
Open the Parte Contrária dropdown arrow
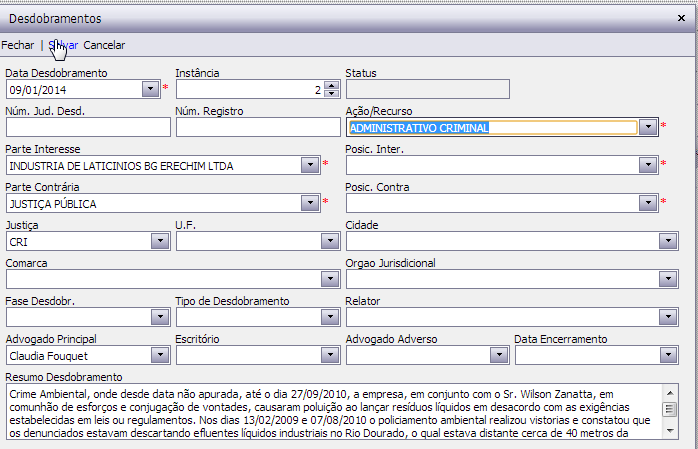point(309,203)
